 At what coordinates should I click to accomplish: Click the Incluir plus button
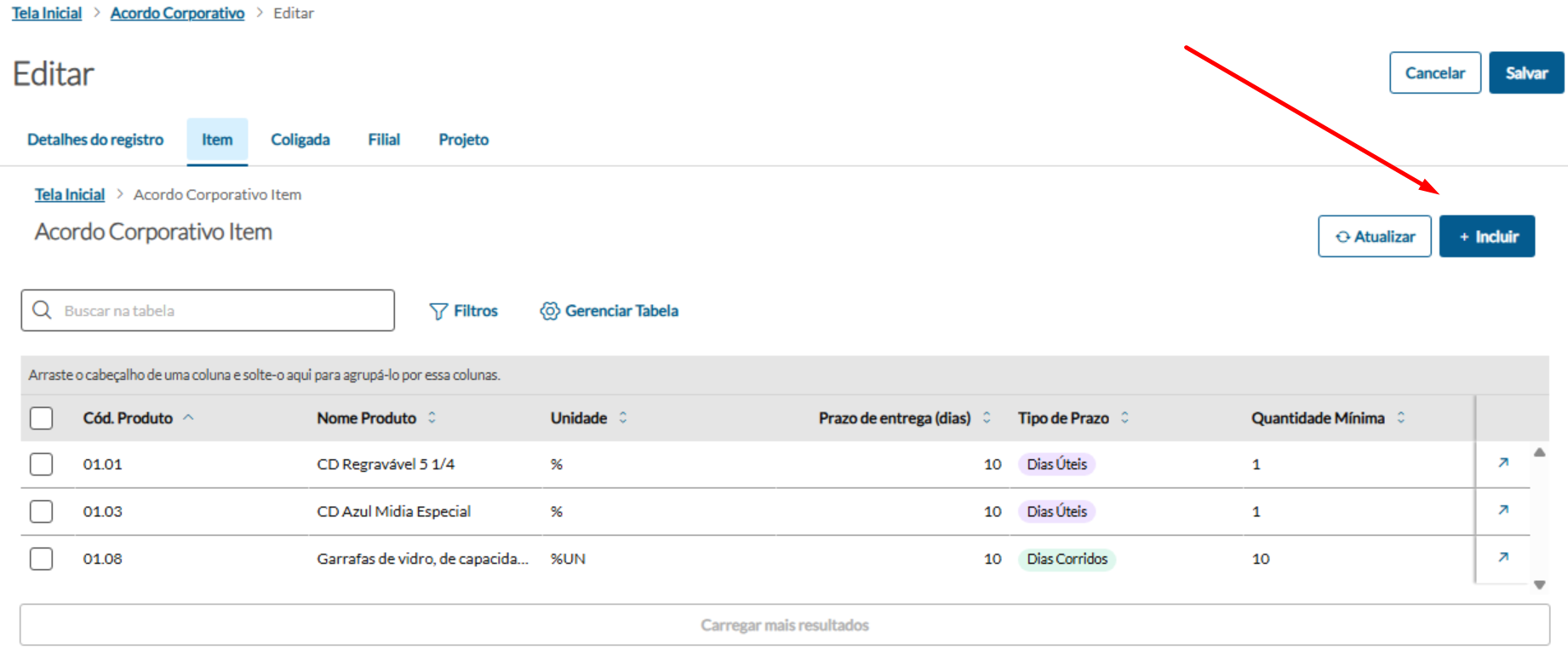click(x=1486, y=237)
